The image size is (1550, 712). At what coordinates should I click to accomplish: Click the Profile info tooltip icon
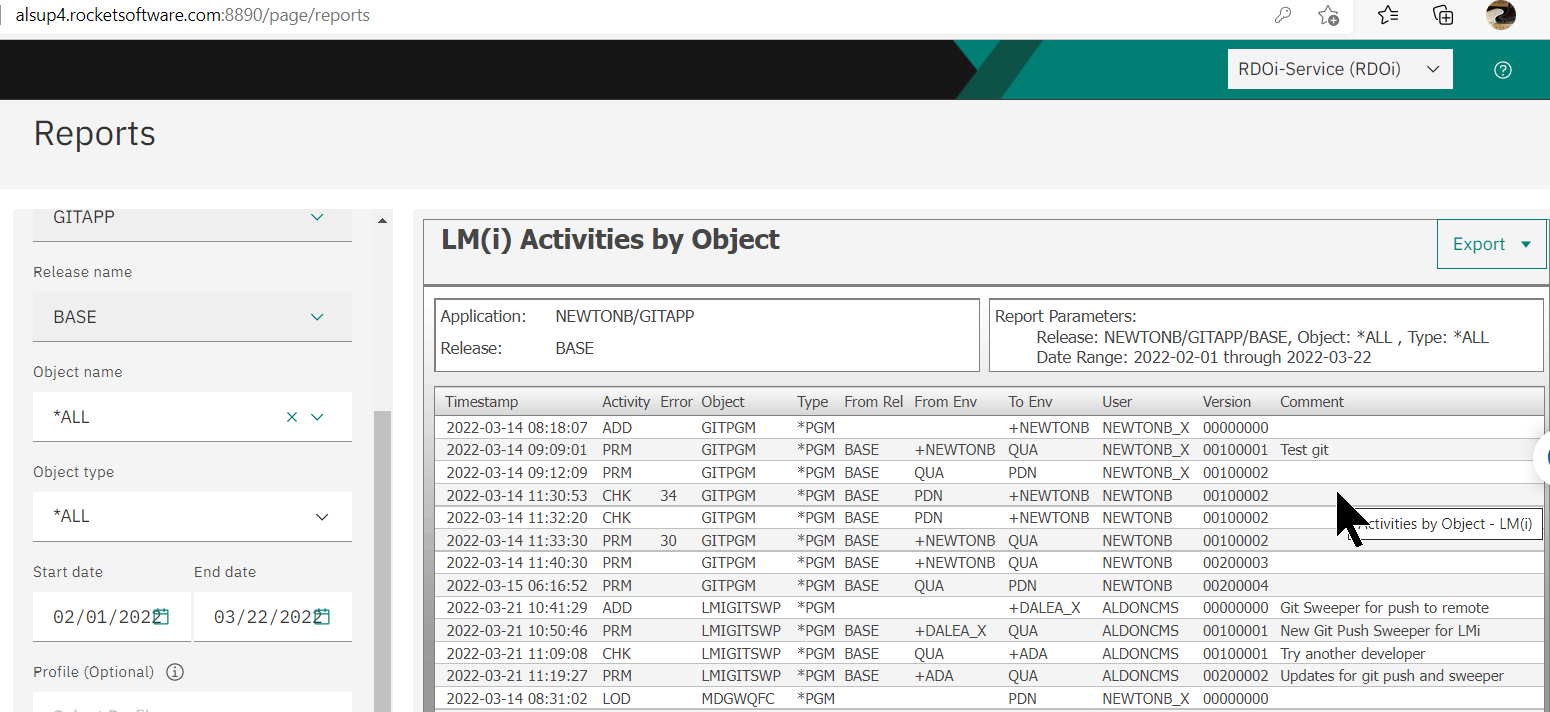(175, 672)
